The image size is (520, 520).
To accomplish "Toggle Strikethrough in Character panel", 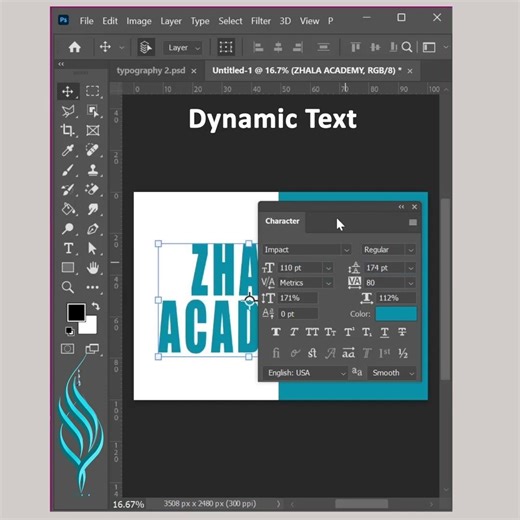I will click(402, 332).
